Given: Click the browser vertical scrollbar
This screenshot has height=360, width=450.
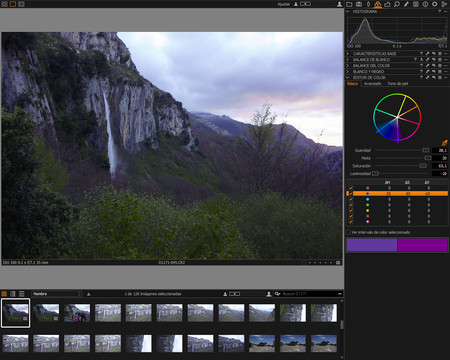Looking at the screenshot, I should [341, 325].
